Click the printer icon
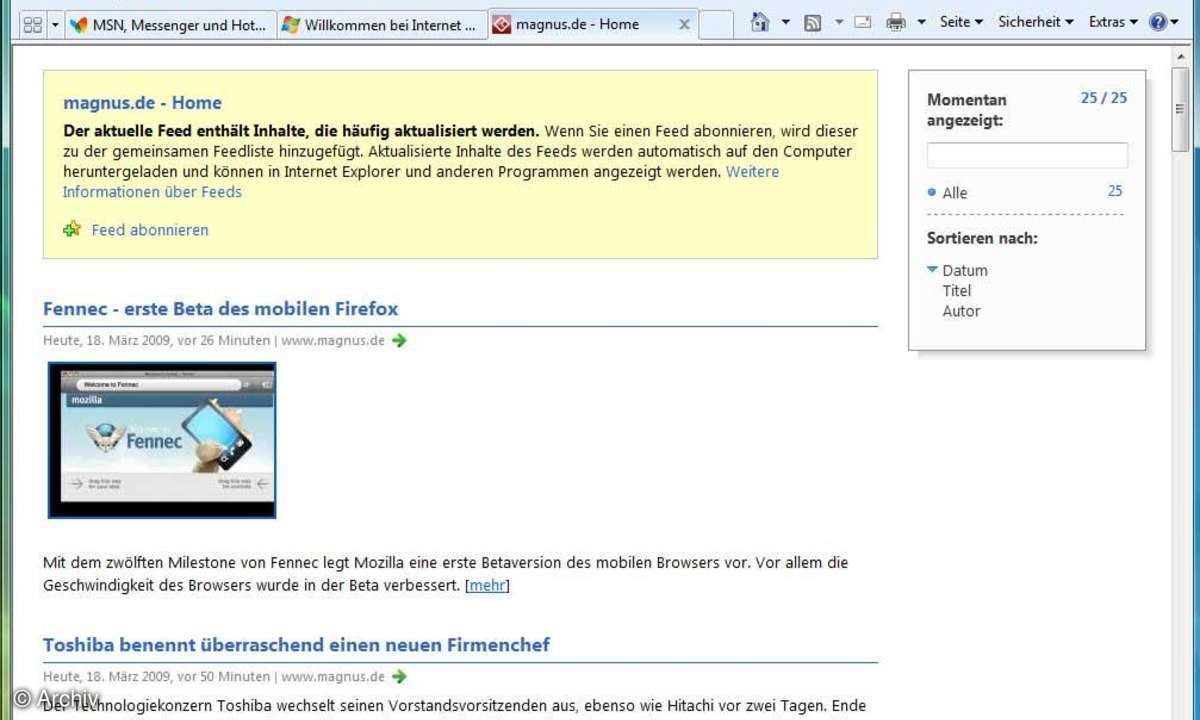 (896, 22)
